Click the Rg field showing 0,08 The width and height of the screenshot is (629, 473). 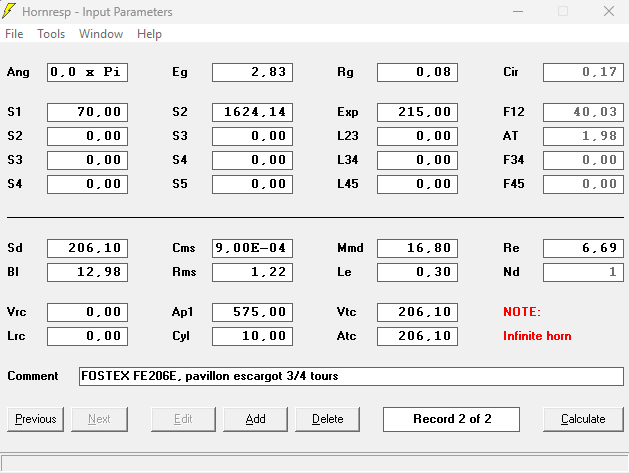(417, 72)
